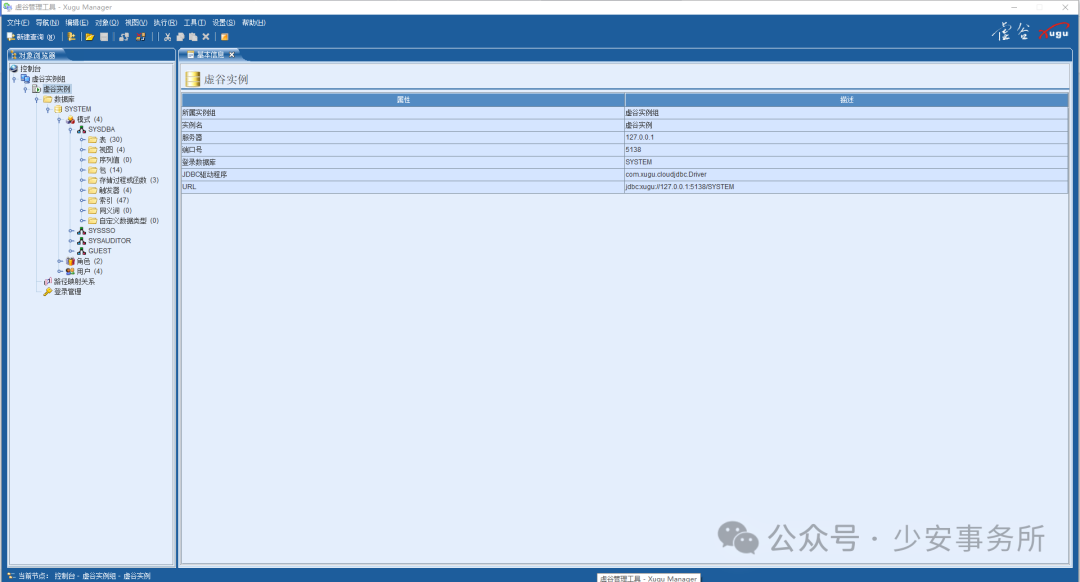
Task: Click the gray save toolbar icon
Action: point(104,37)
